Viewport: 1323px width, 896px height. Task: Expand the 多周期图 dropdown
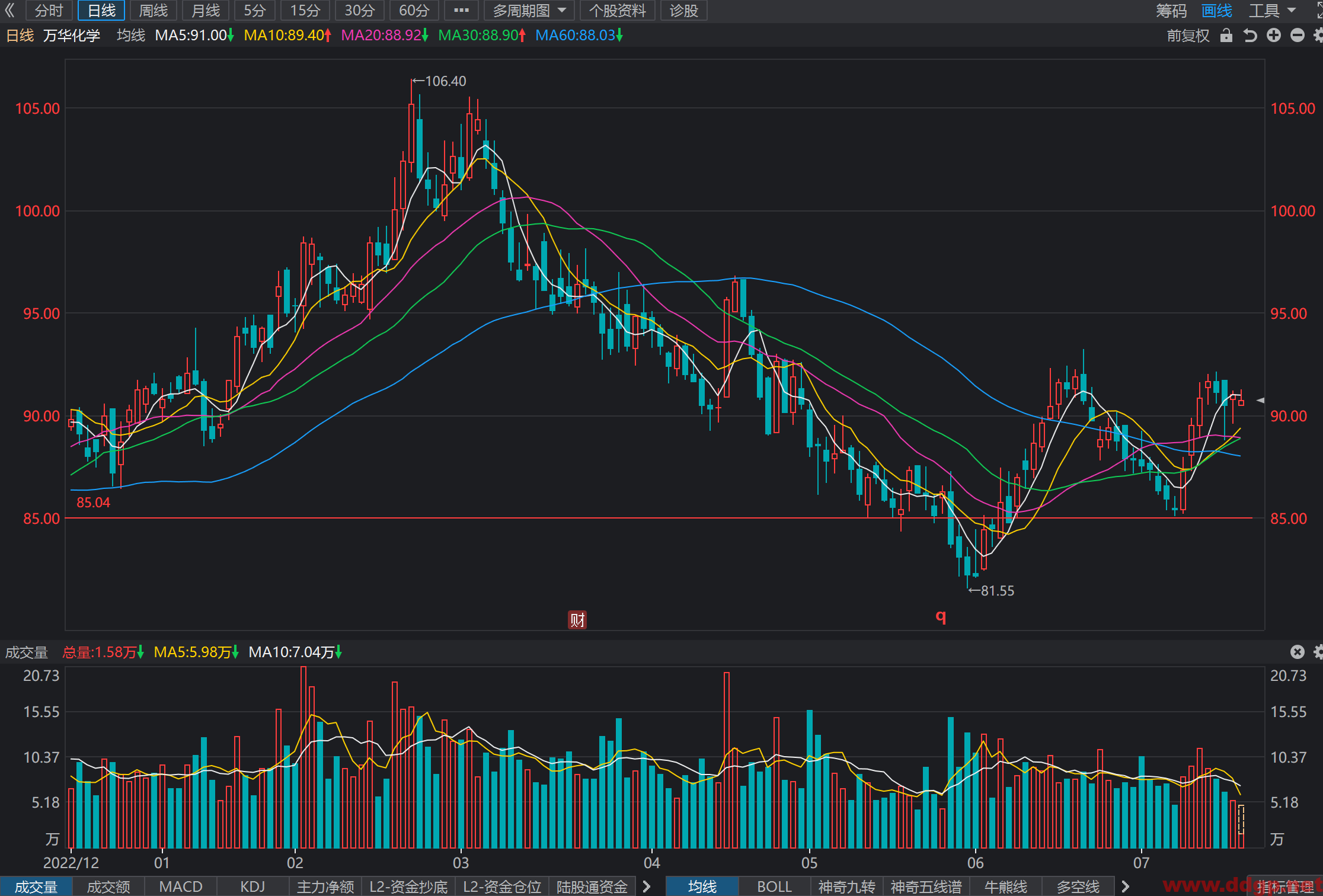(x=529, y=10)
